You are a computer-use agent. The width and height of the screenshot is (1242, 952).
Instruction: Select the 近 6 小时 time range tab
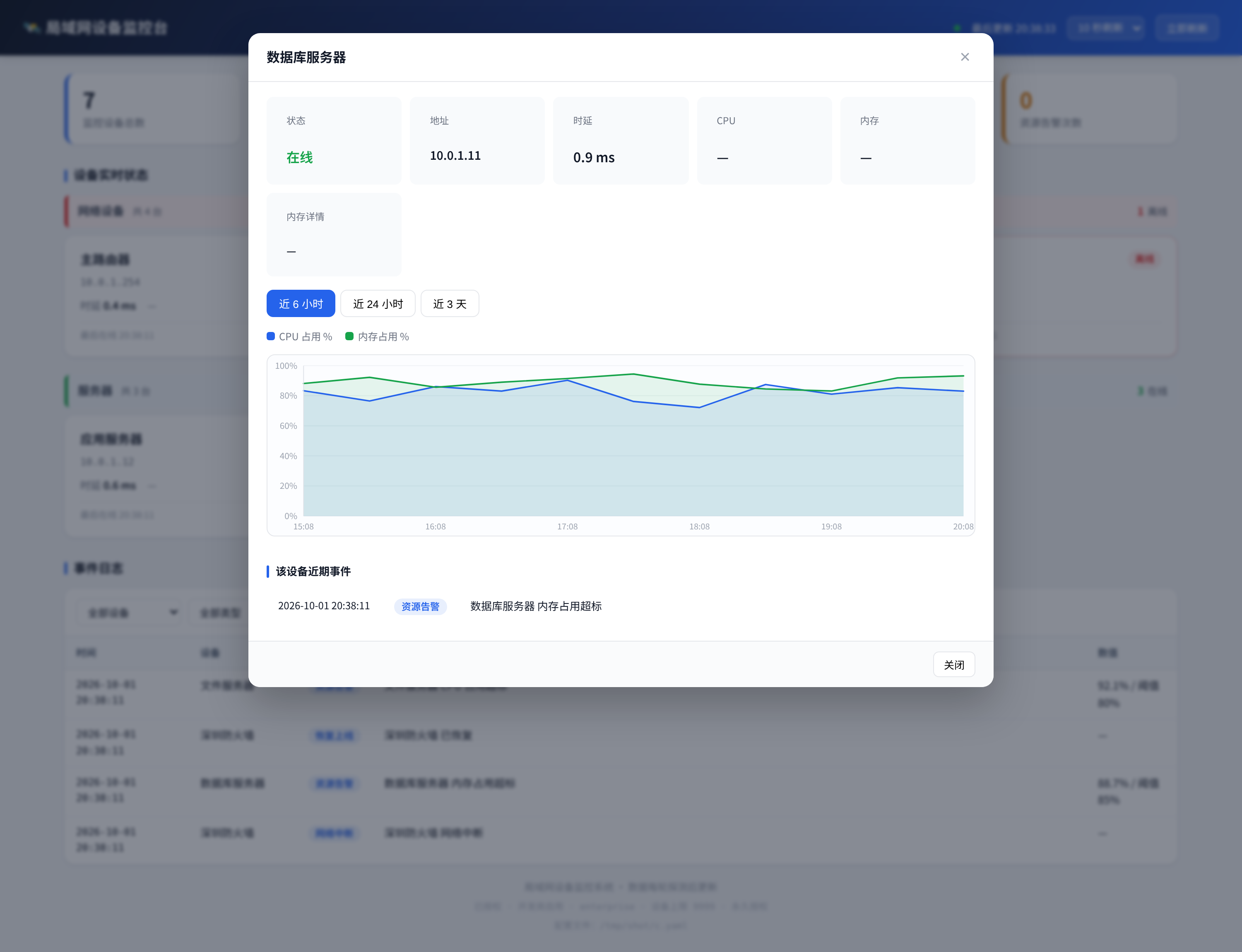pyautogui.click(x=301, y=304)
